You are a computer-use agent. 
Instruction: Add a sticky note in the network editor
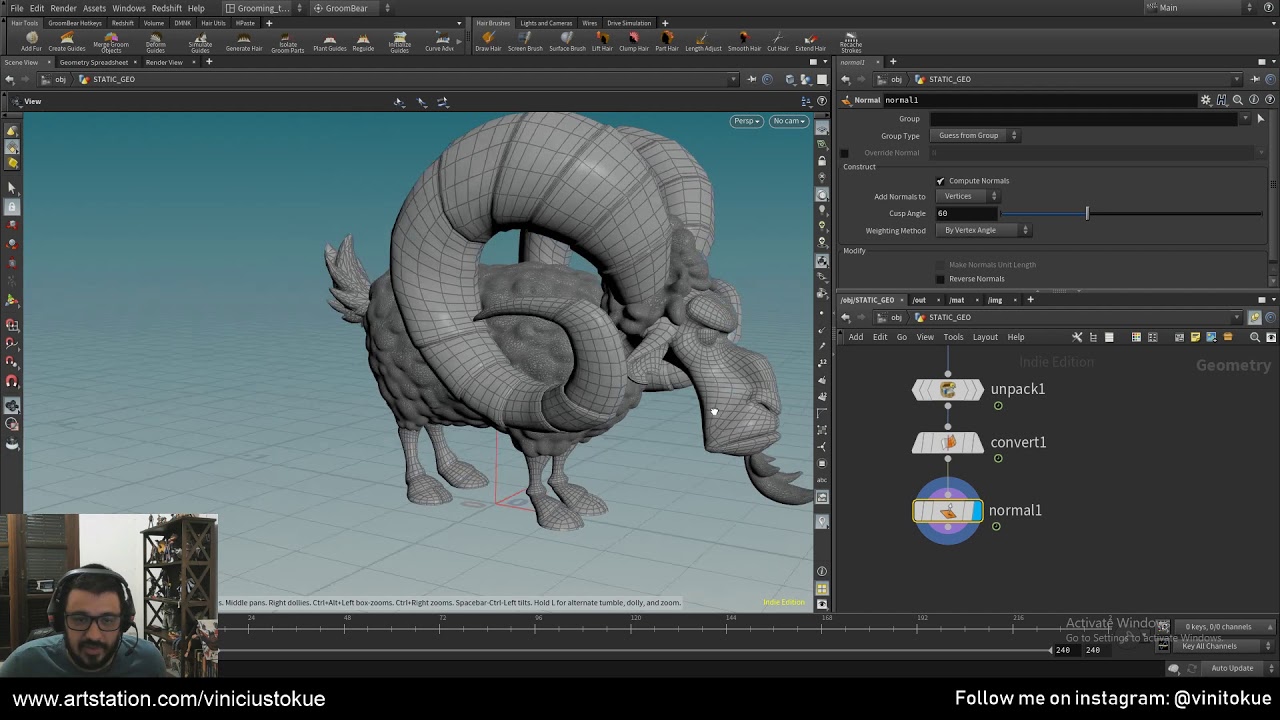1195,337
